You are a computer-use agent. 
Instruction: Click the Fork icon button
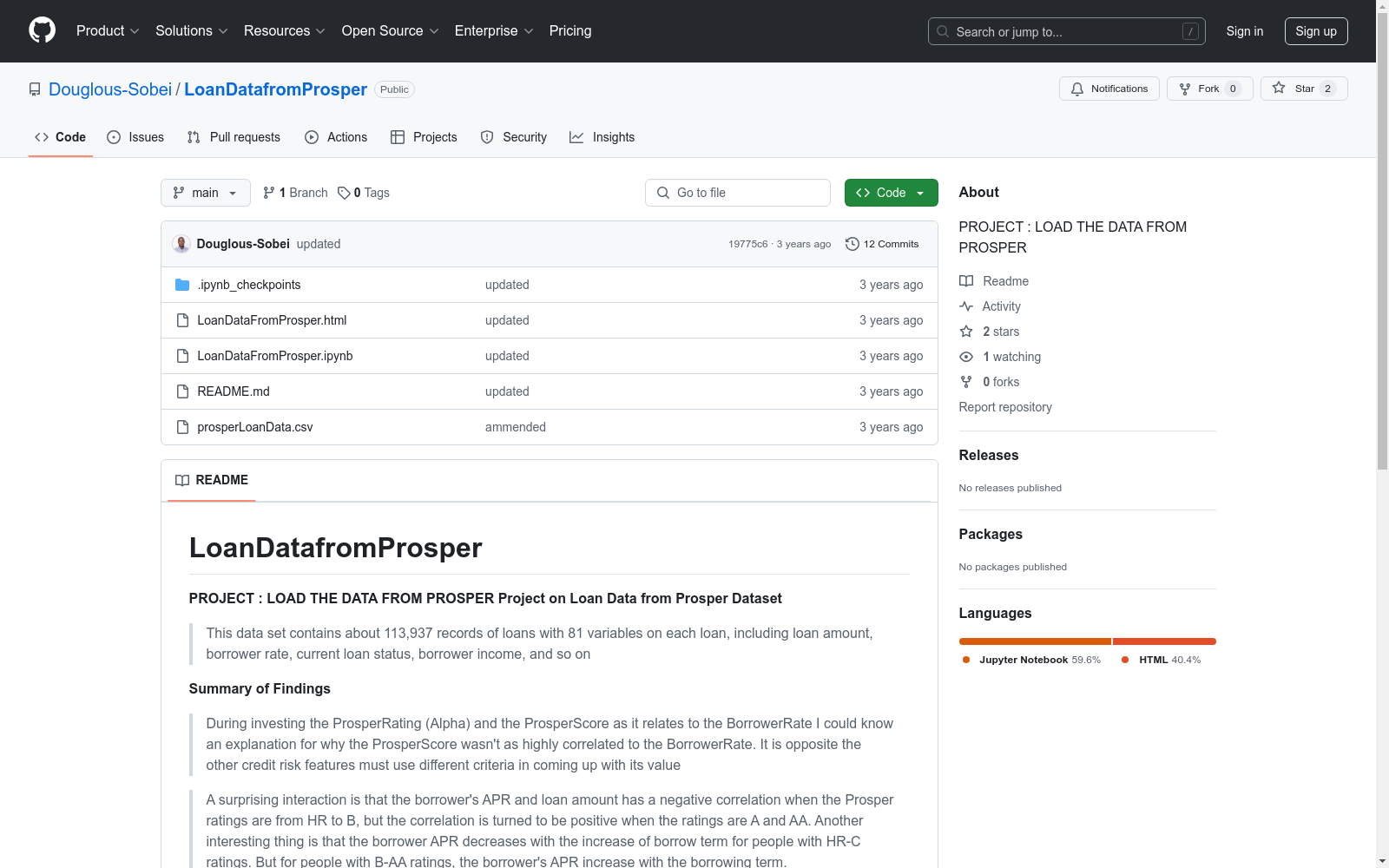1185,89
